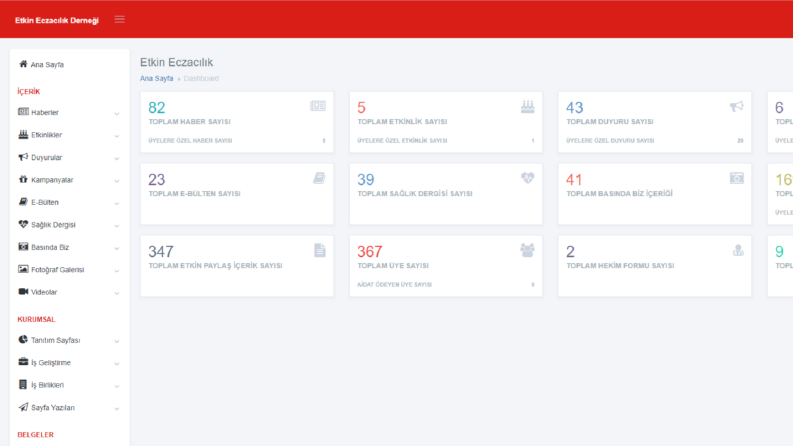
Task: Click the pie chart icon next to Tanıtım Sayfası
Action: click(x=23, y=340)
